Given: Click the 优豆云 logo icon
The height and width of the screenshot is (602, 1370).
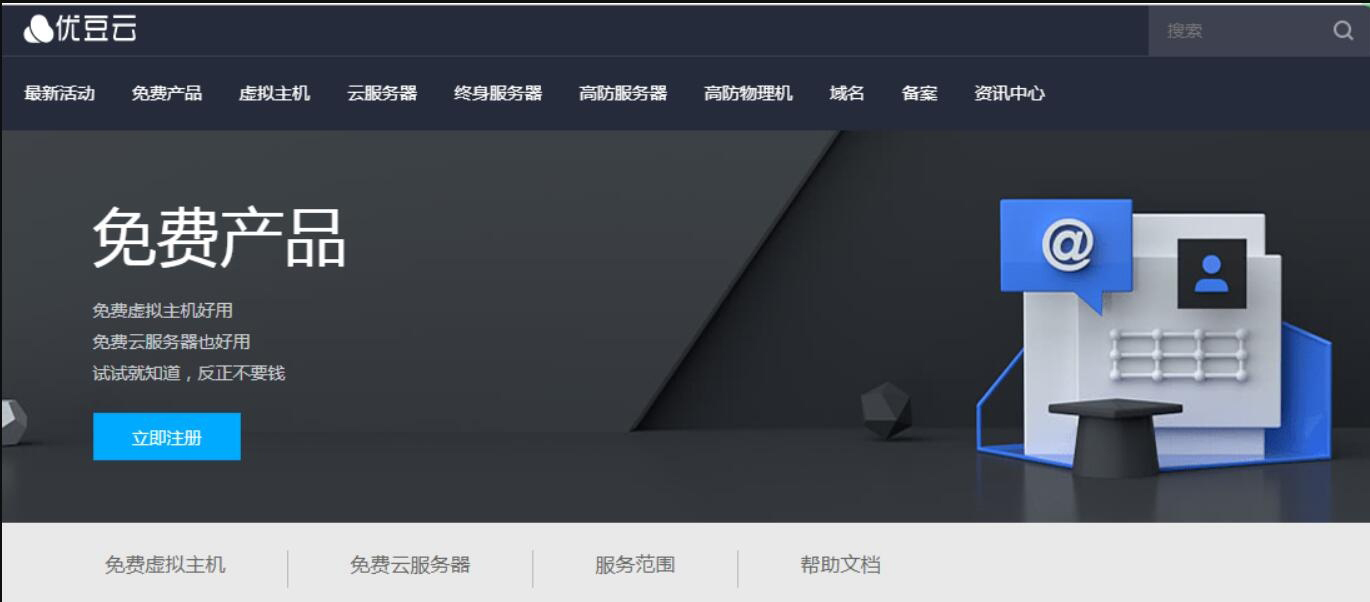Looking at the screenshot, I should (38, 30).
